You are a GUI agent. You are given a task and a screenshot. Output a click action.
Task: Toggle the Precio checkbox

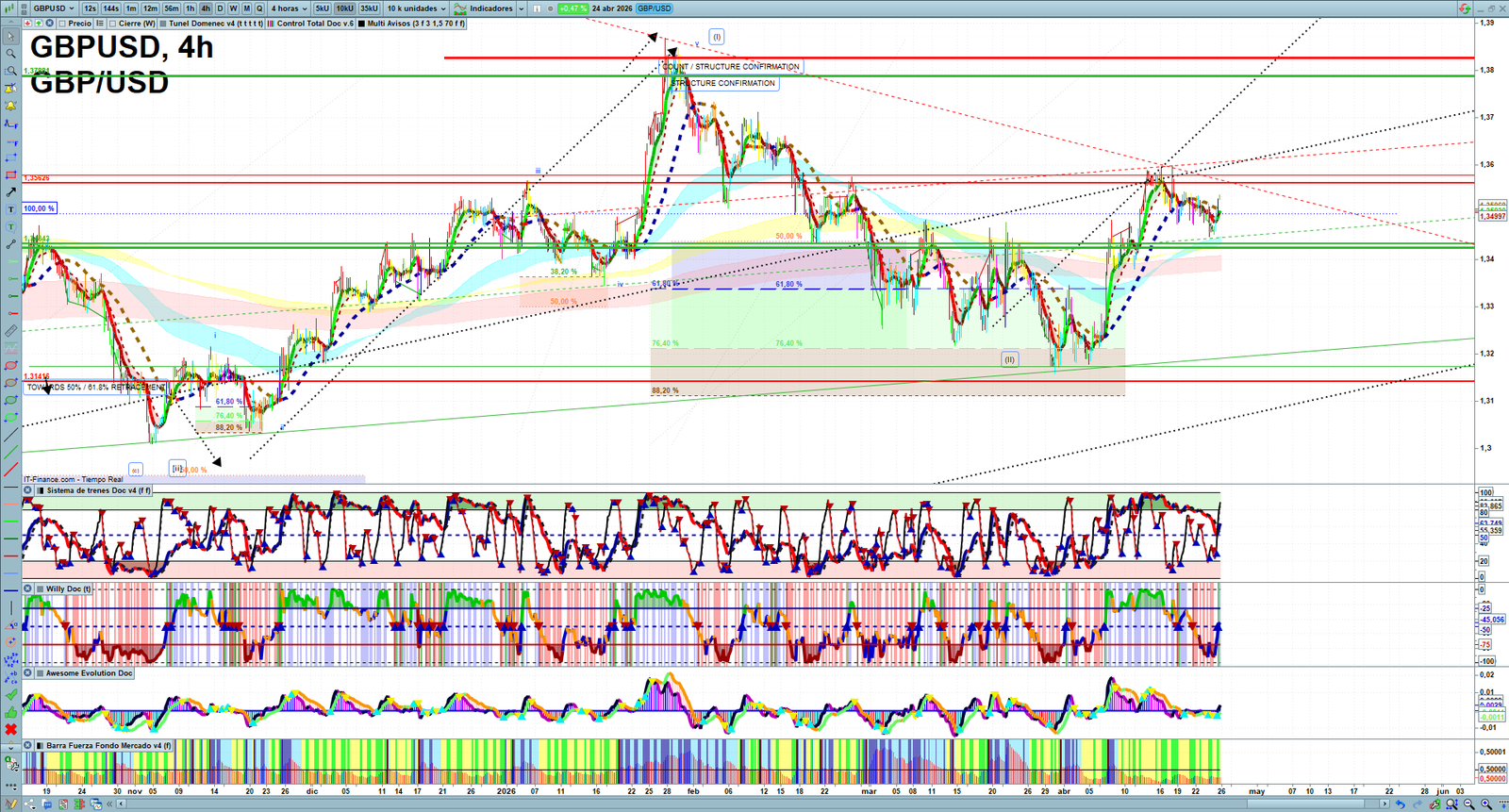pos(62,24)
